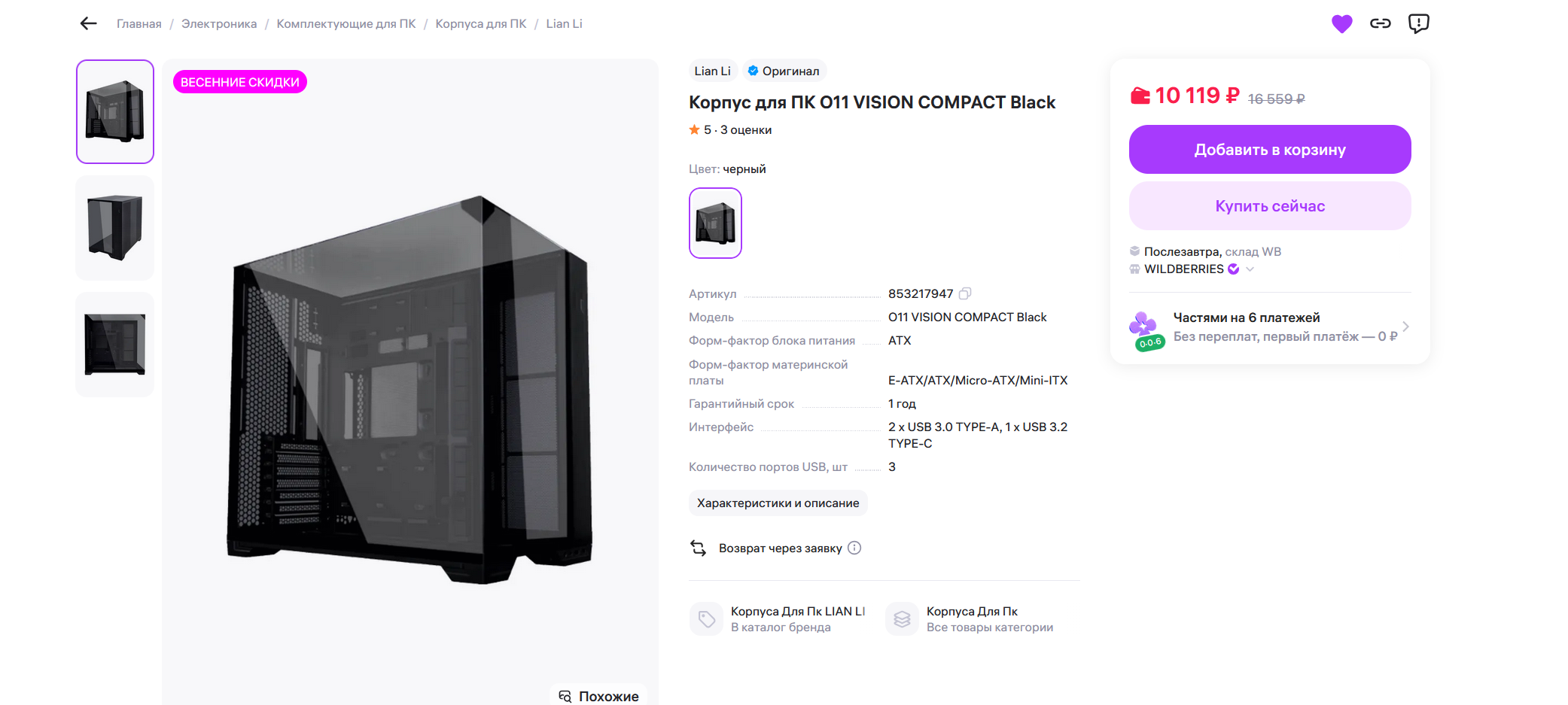Open the main product image

410,384
